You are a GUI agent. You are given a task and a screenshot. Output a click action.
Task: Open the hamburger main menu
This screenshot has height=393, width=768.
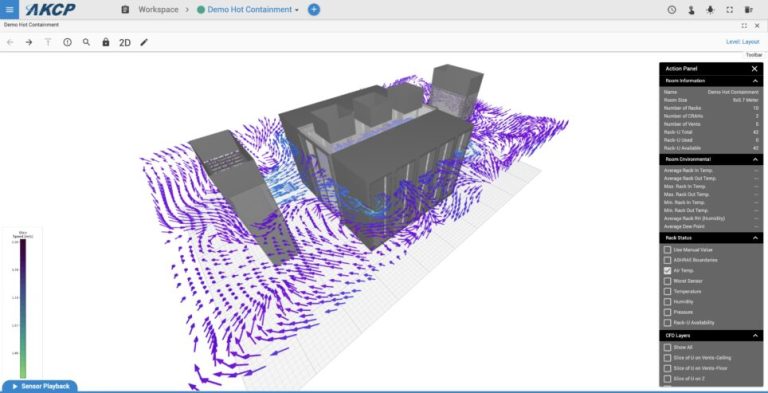click(x=9, y=9)
